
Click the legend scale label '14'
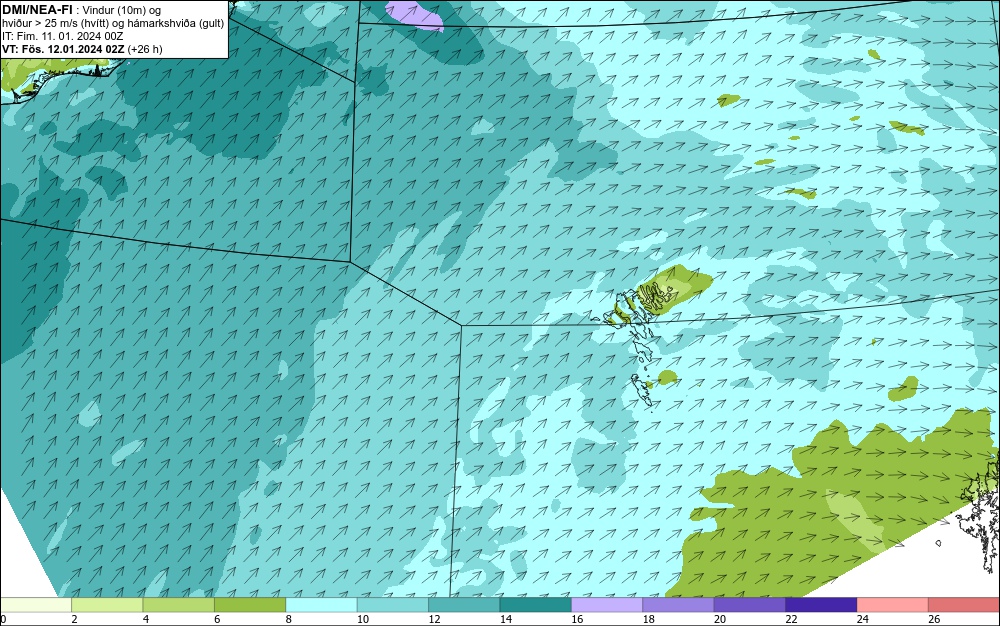tap(506, 619)
